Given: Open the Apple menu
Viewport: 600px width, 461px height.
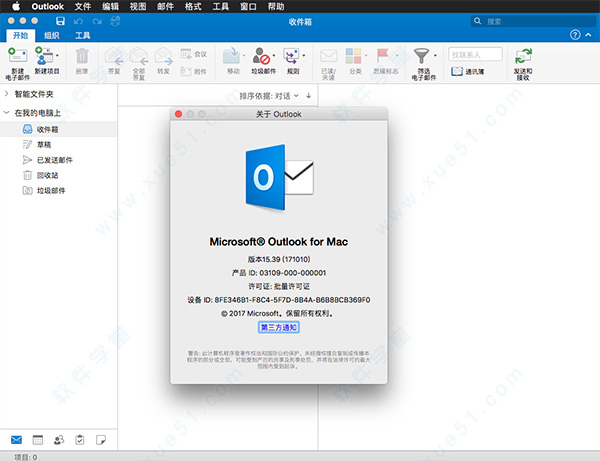Looking at the screenshot, I should [x=16, y=6].
